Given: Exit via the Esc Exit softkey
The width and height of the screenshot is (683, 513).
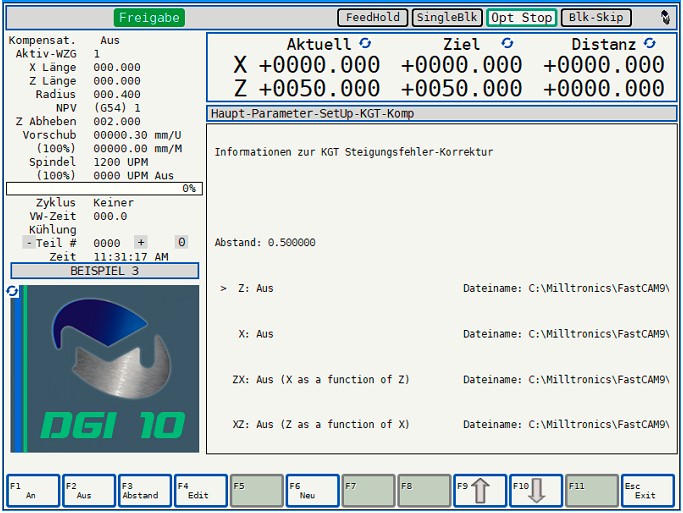Looking at the screenshot, I should 648,491.
